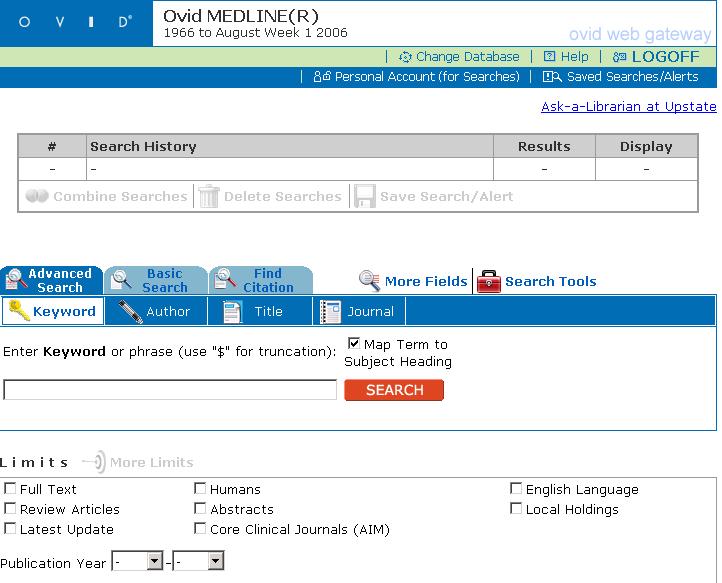Click the Results column header

(x=544, y=146)
